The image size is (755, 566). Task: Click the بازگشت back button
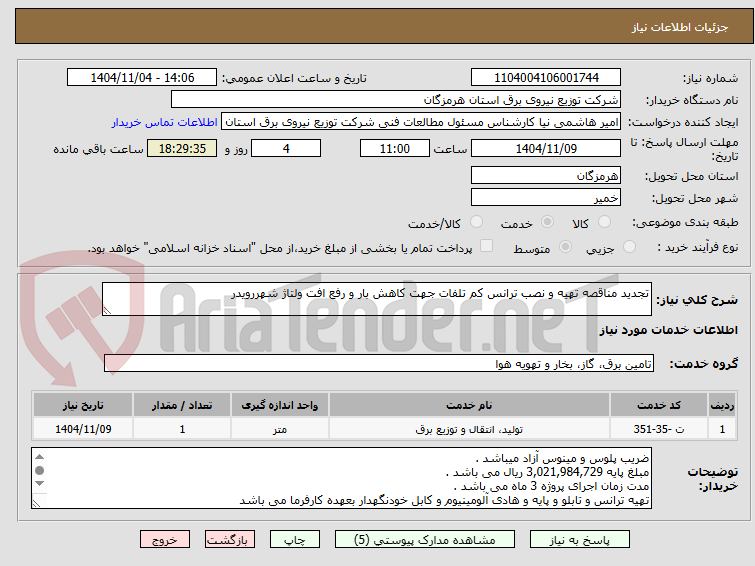(x=230, y=540)
